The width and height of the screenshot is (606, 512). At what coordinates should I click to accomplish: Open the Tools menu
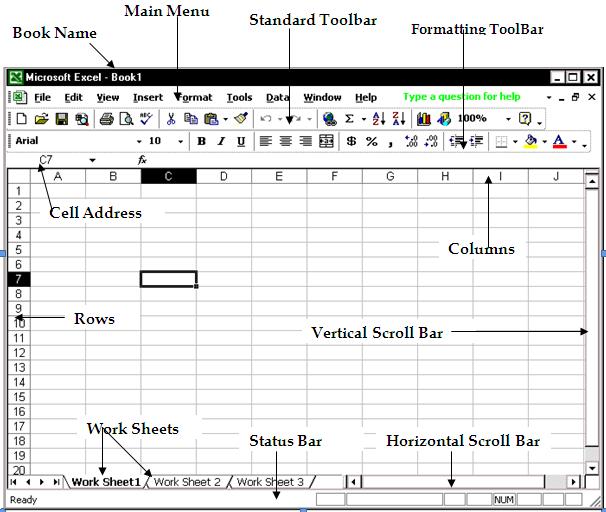pyautogui.click(x=239, y=97)
